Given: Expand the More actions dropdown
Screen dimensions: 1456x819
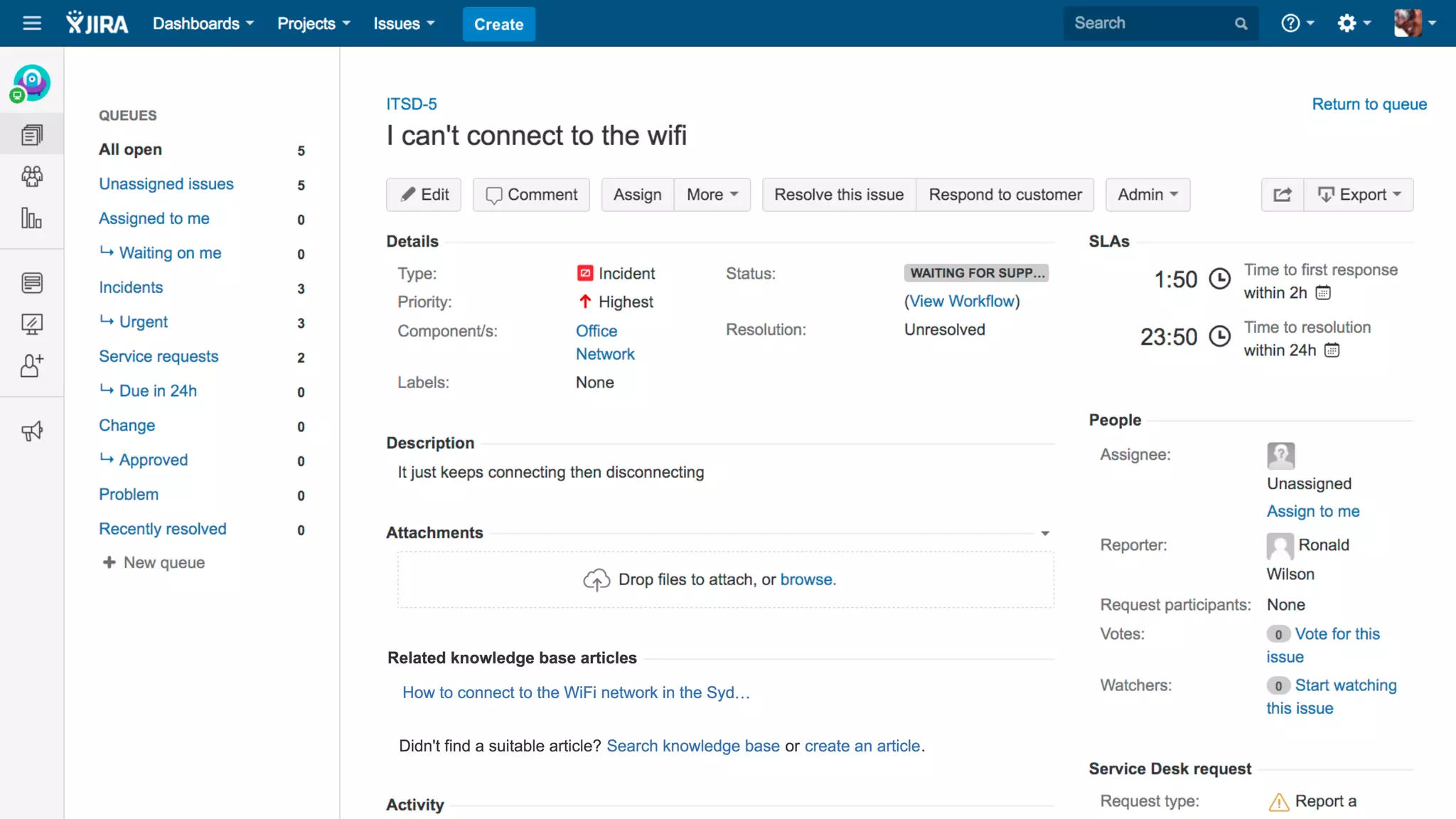Looking at the screenshot, I should 712,195.
